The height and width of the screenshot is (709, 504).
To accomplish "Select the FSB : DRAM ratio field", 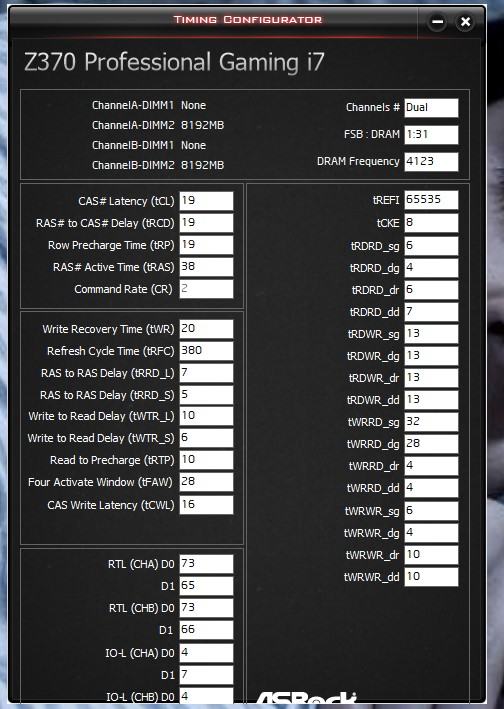I will click(x=431, y=135).
